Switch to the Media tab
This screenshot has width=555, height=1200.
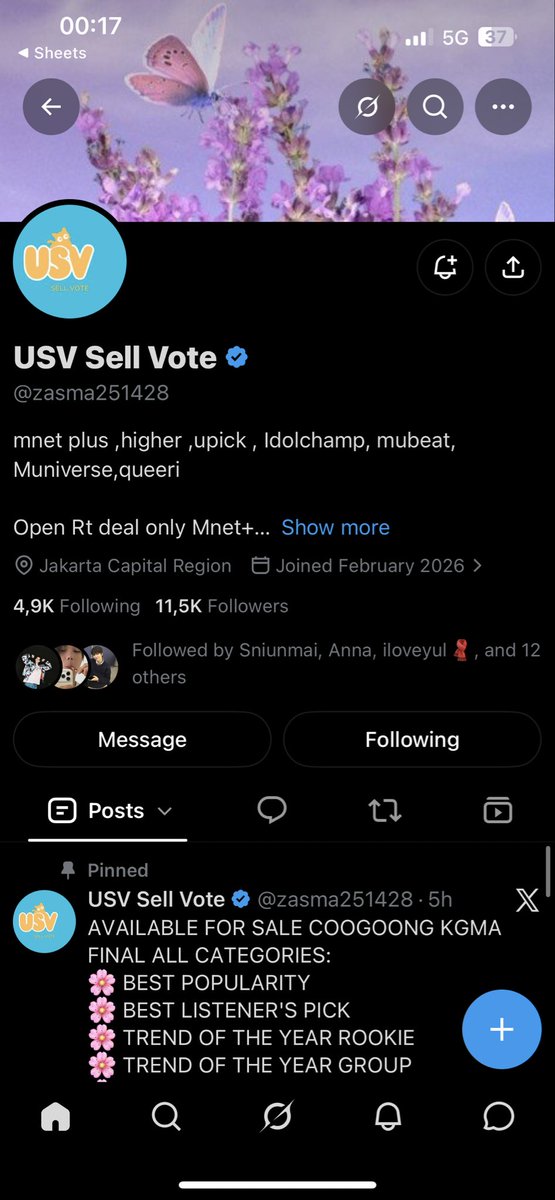click(x=497, y=810)
